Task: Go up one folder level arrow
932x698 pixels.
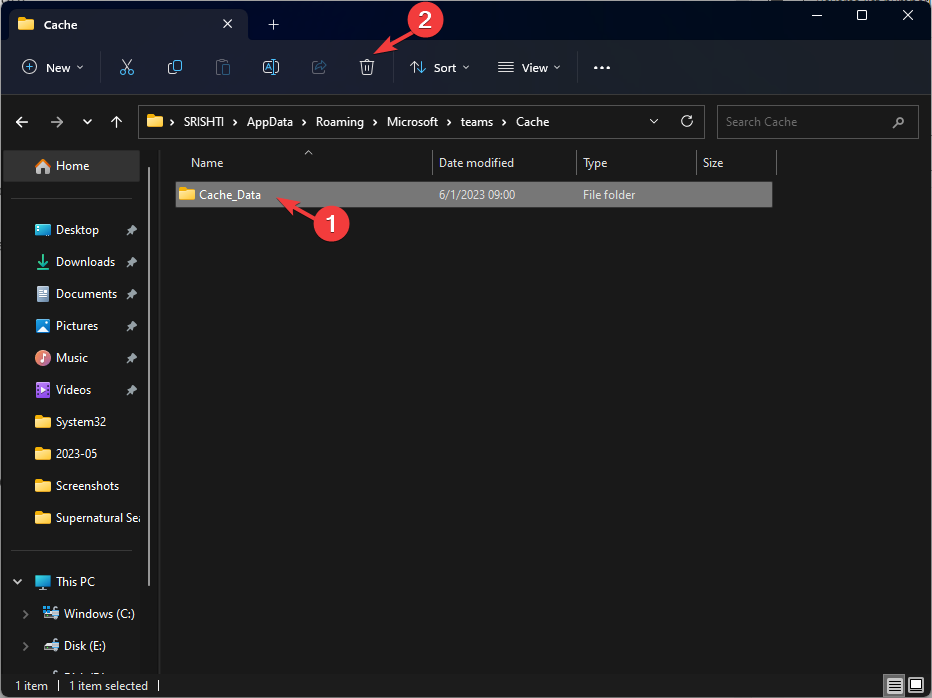Action: (116, 122)
